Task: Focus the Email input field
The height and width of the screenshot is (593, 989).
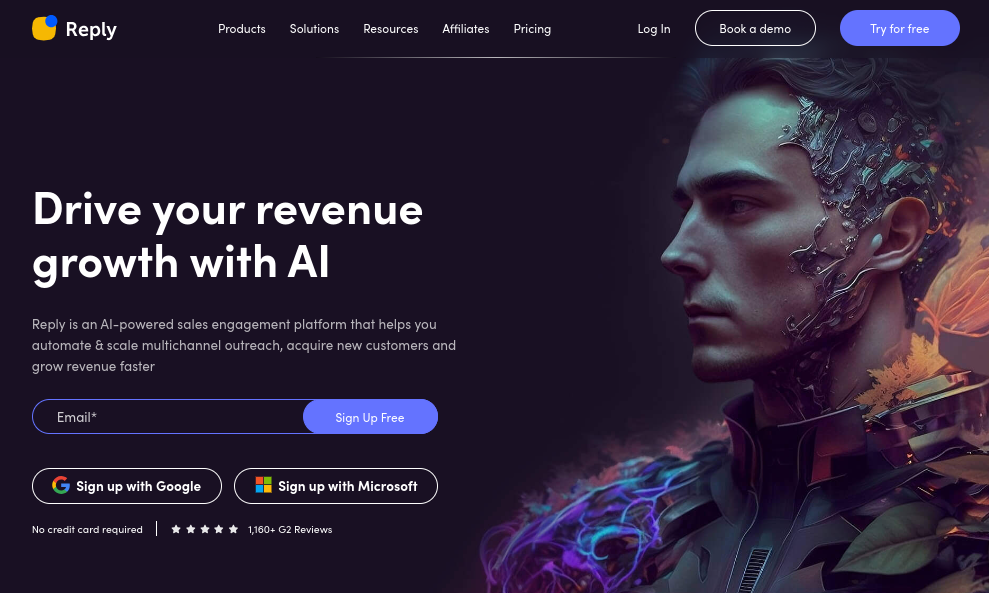Action: tap(168, 417)
